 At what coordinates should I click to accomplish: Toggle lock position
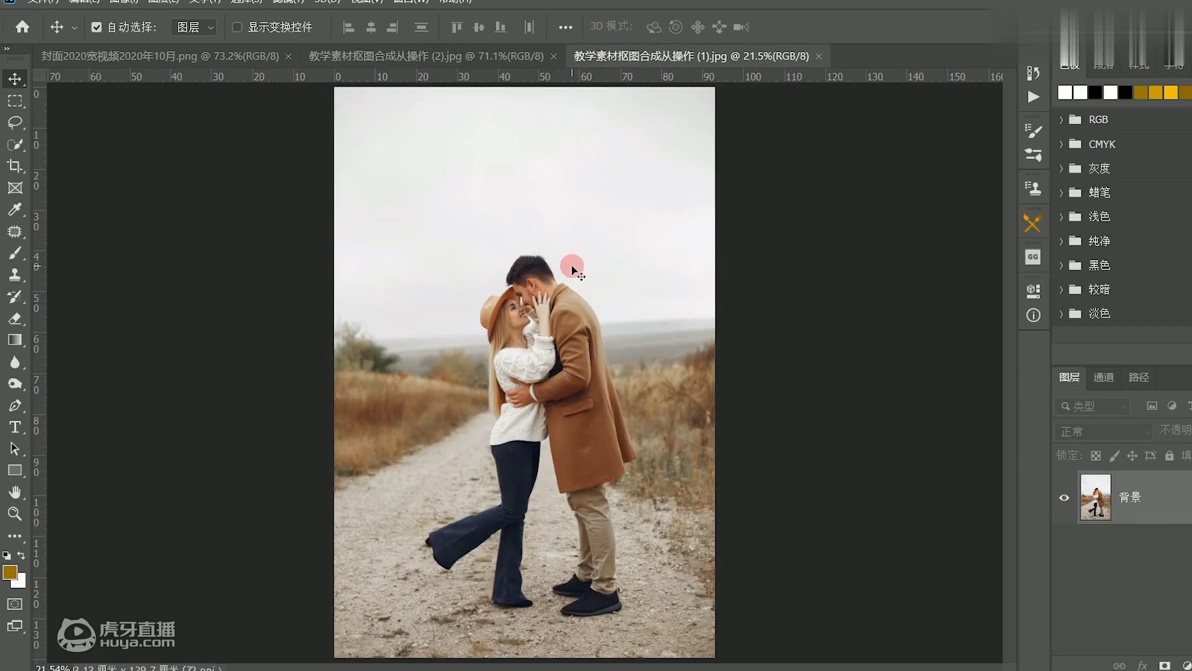1132,456
